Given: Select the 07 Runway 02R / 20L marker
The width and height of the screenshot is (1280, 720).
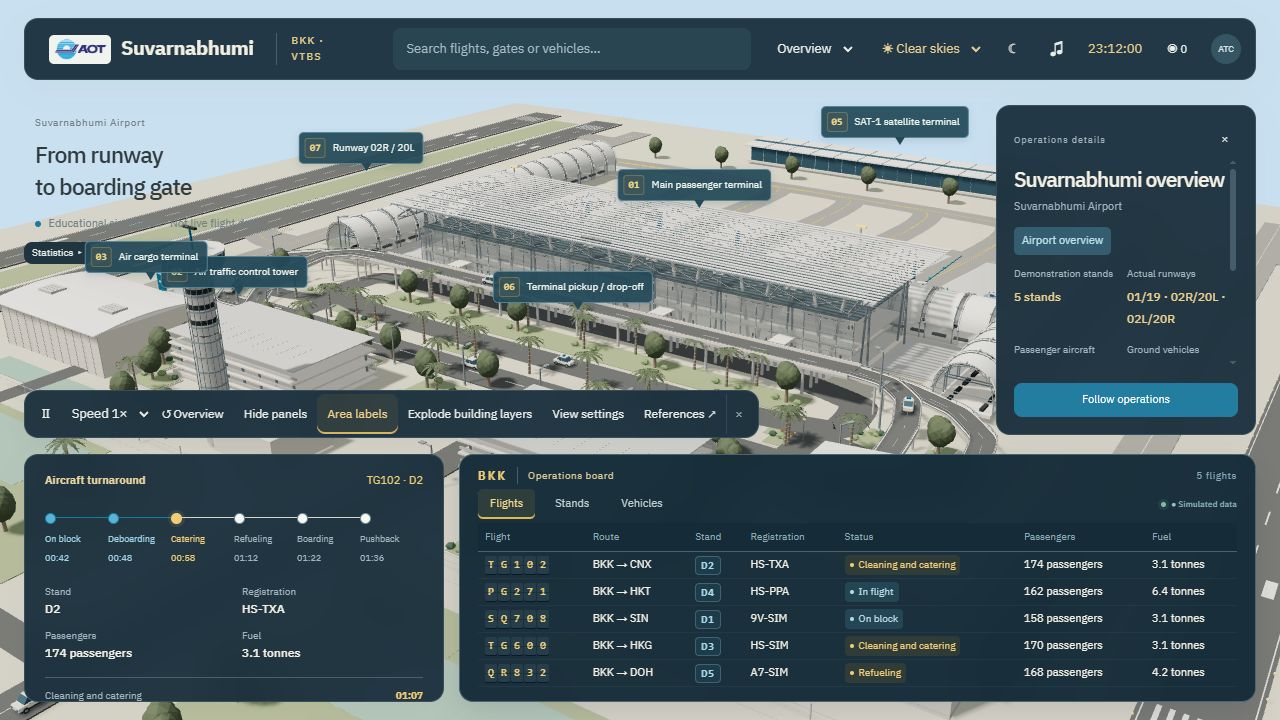Looking at the screenshot, I should 360,148.
